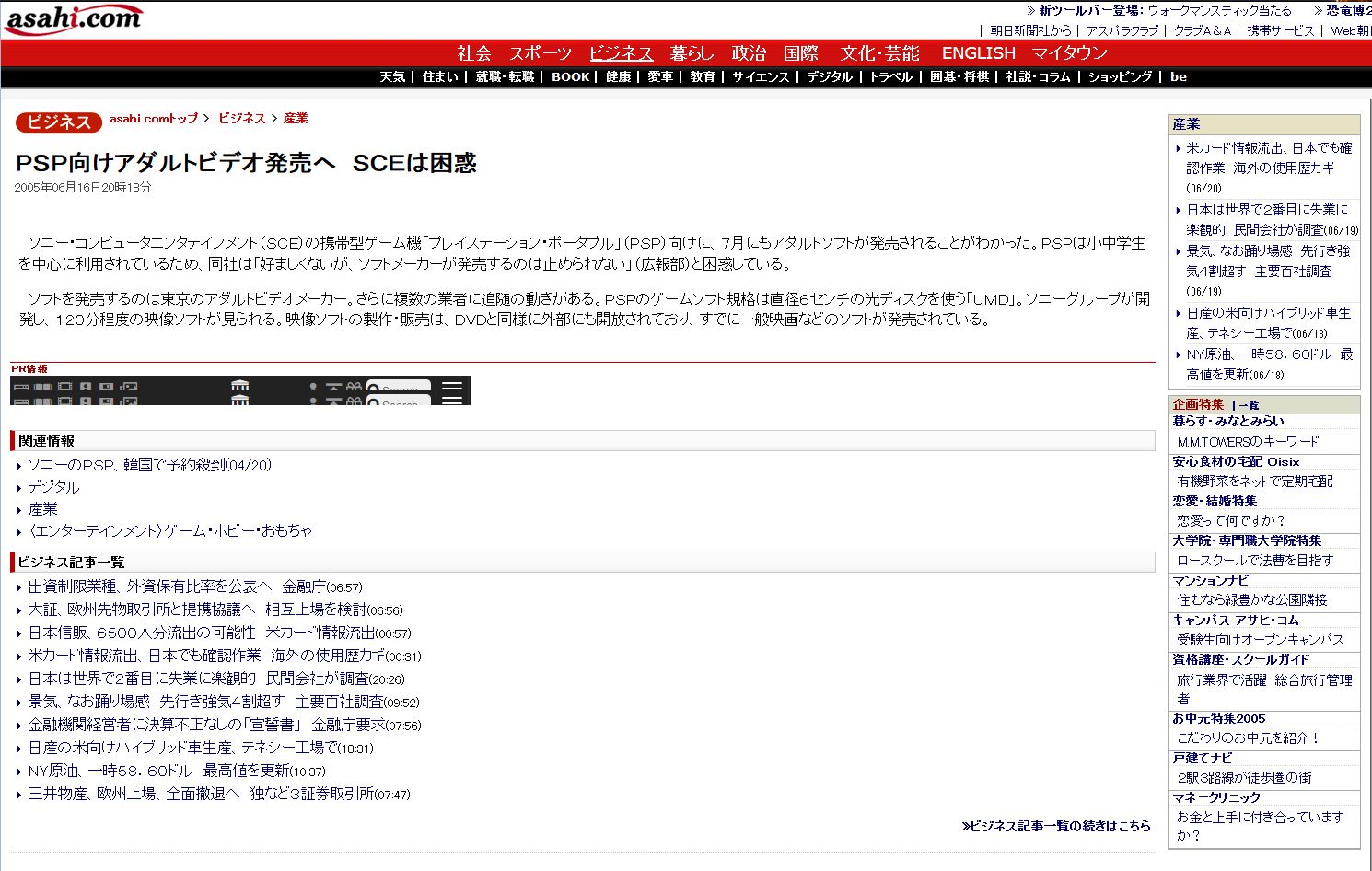Click 産業 in the breadcrumb trail
1372x871 pixels.
296,119
